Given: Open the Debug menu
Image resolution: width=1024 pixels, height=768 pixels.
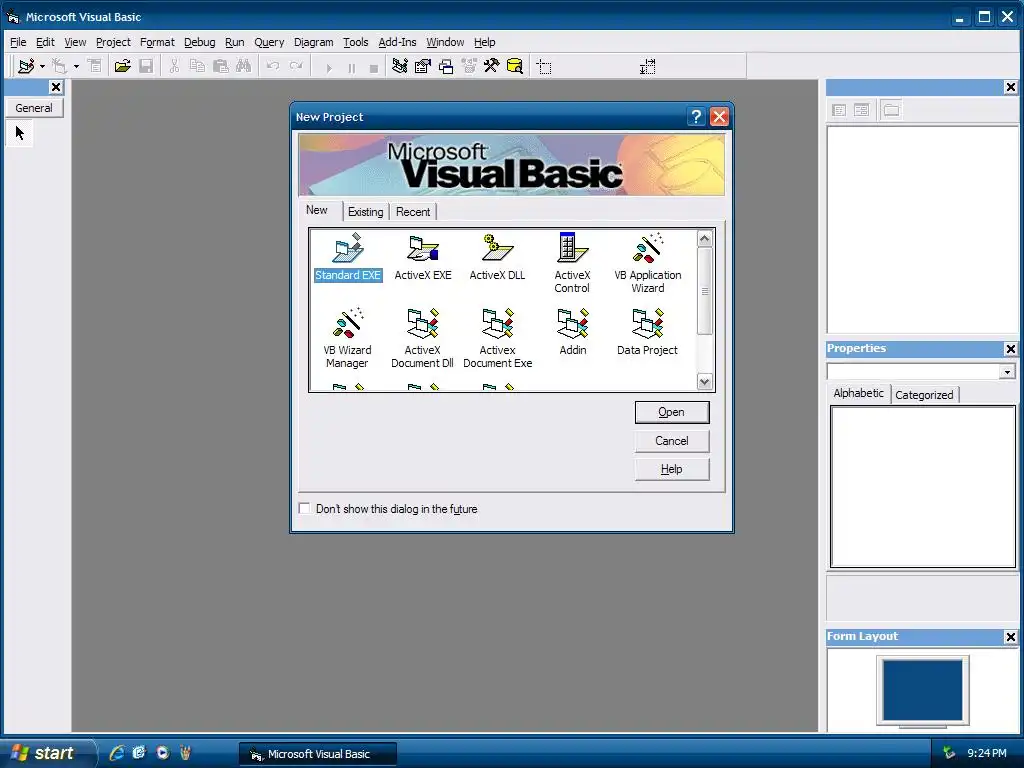Looking at the screenshot, I should (x=199, y=42).
